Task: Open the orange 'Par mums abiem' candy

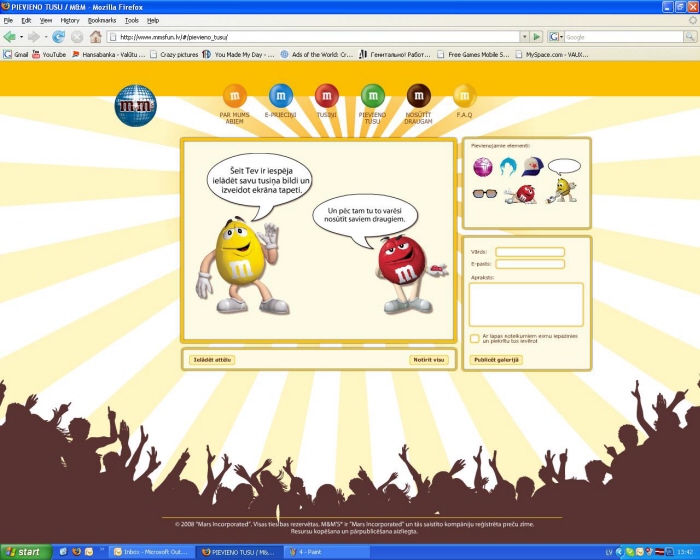Action: [235, 96]
